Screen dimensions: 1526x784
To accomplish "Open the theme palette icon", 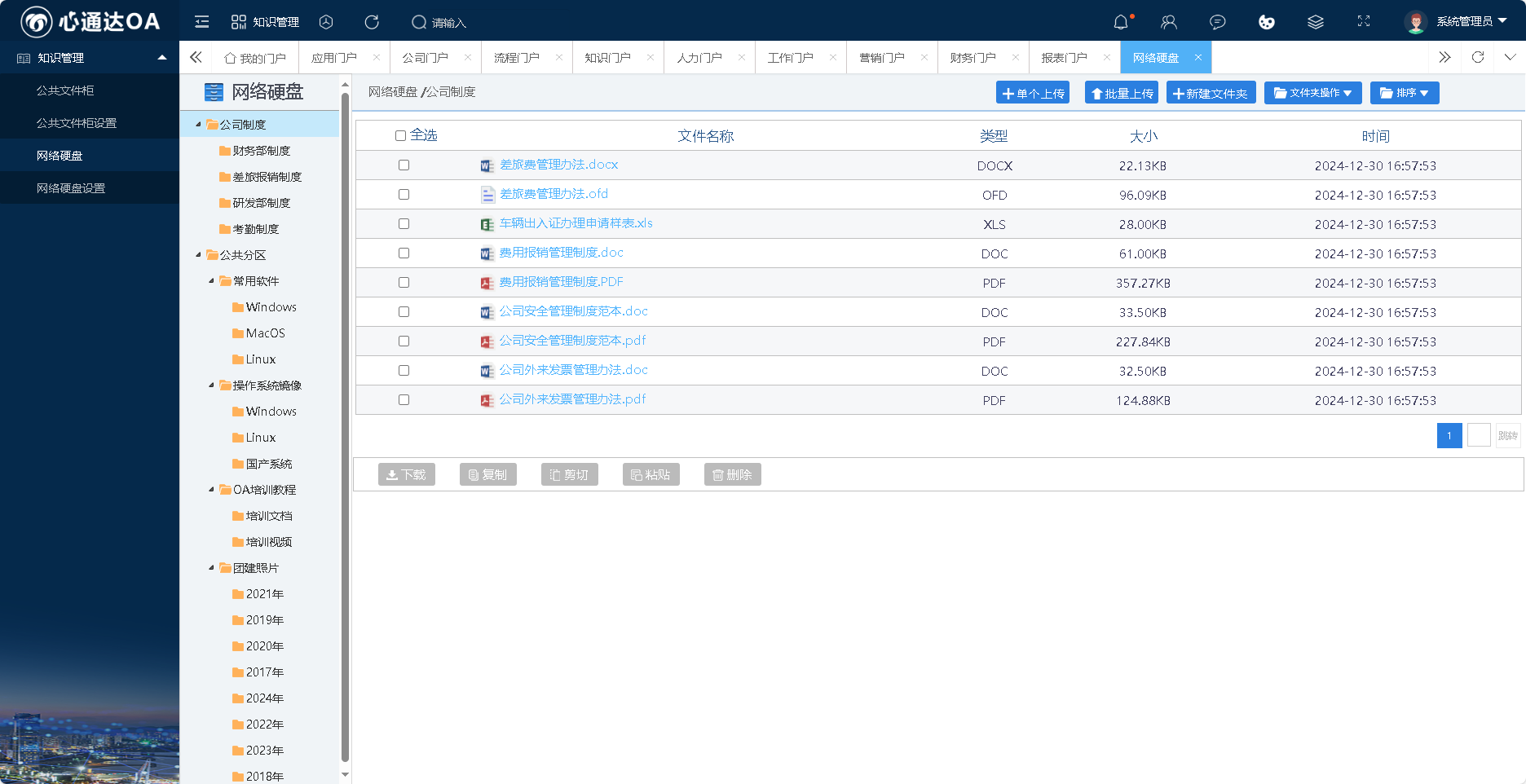I will click(x=1266, y=22).
